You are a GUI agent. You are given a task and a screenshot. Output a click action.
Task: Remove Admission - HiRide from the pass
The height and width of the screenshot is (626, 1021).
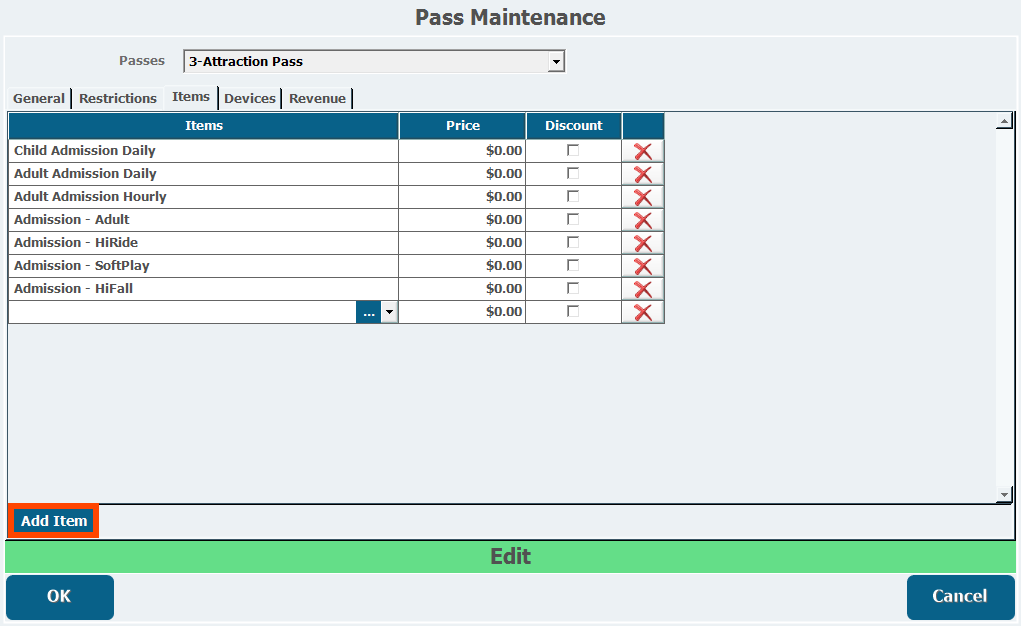click(x=643, y=243)
